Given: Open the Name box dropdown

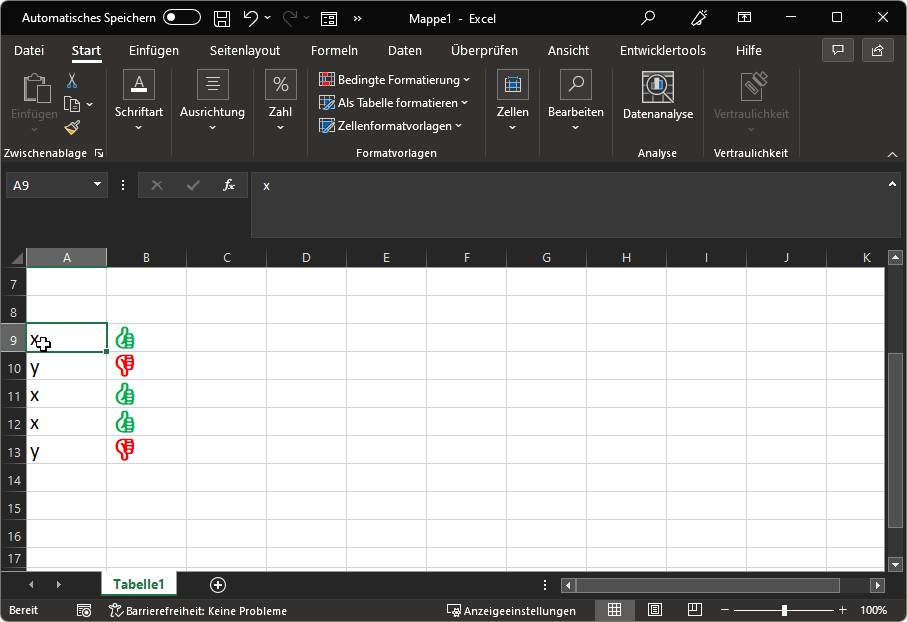Looking at the screenshot, I should click(96, 185).
